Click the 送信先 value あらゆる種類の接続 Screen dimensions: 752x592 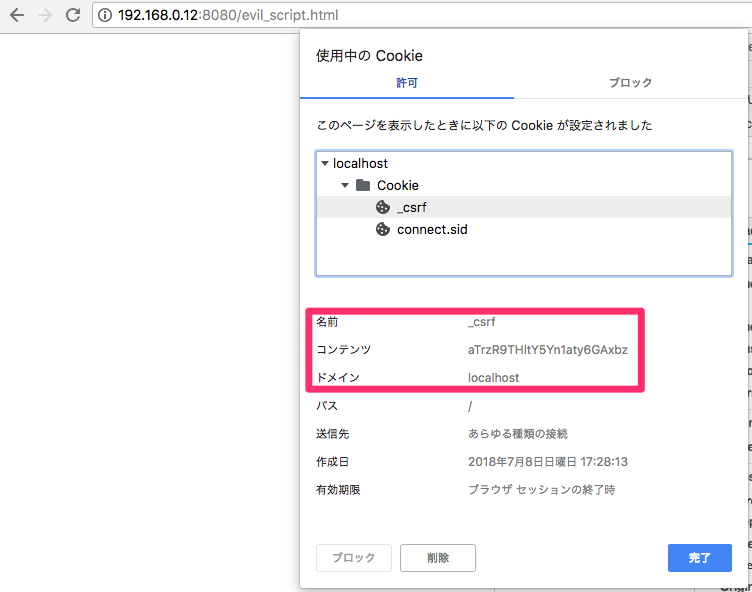518,434
